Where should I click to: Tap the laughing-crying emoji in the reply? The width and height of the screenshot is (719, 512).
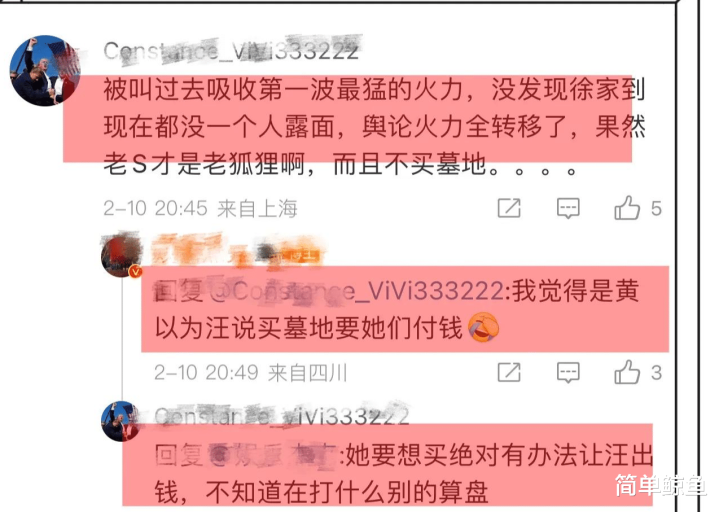click(483, 327)
